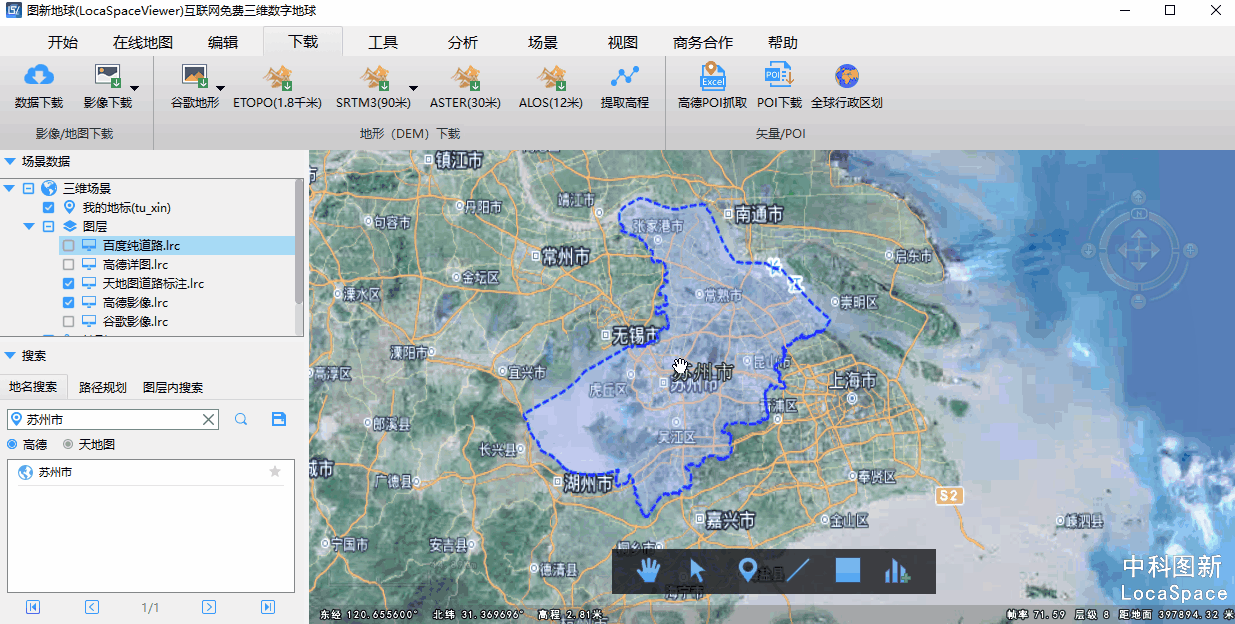1235x624 pixels.
Task: Select the arrow pick tool on the map toolbar
Action: 697,571
